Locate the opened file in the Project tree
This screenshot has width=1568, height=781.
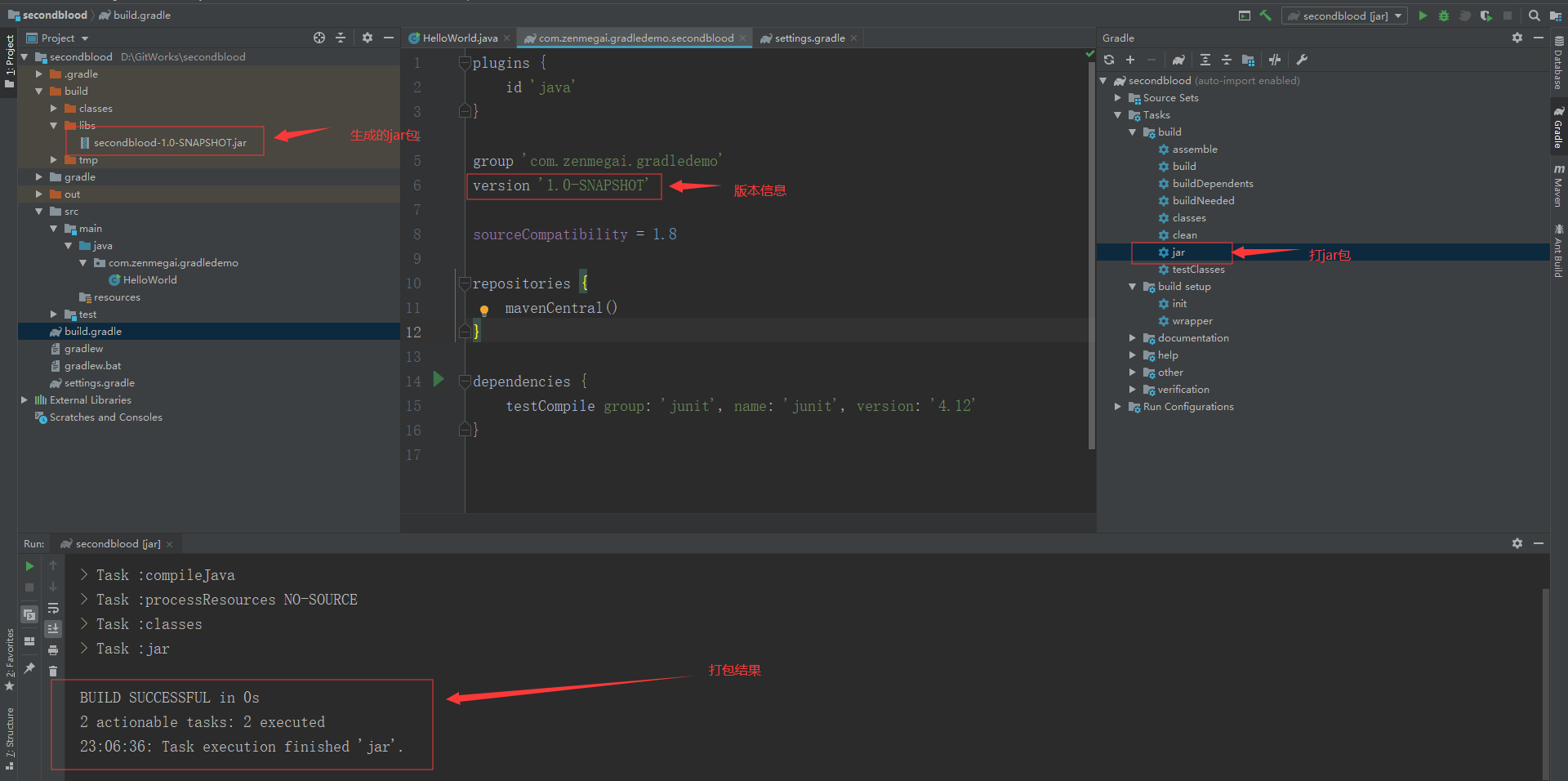point(319,38)
